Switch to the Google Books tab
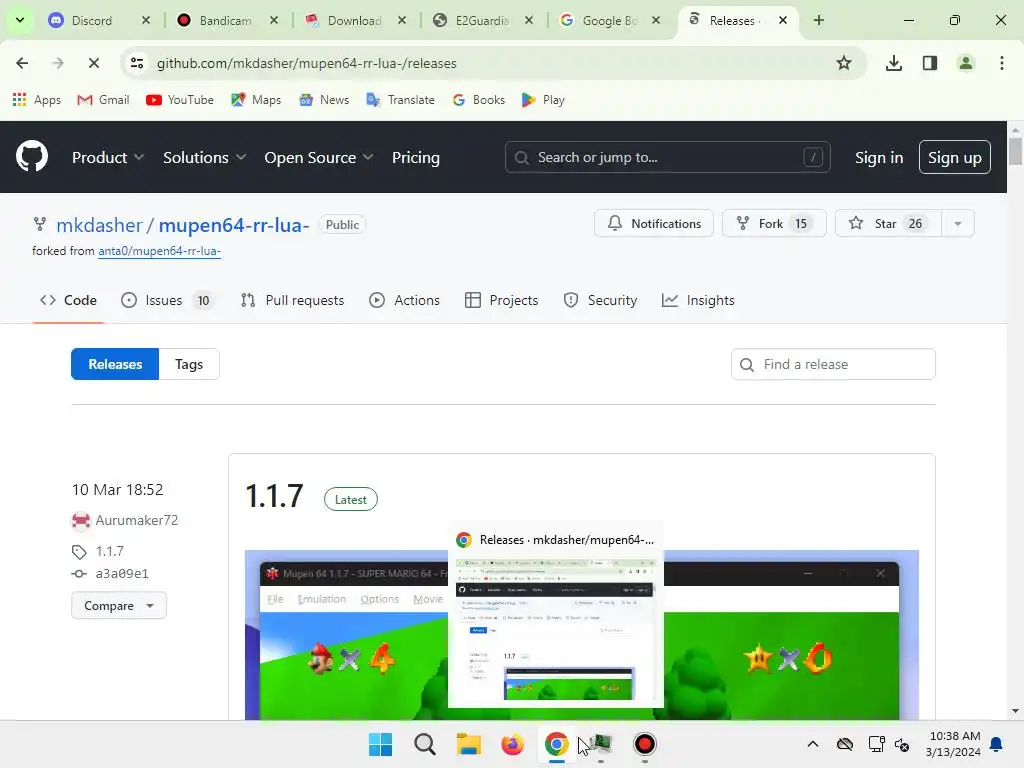The image size is (1024, 768). click(x=609, y=20)
